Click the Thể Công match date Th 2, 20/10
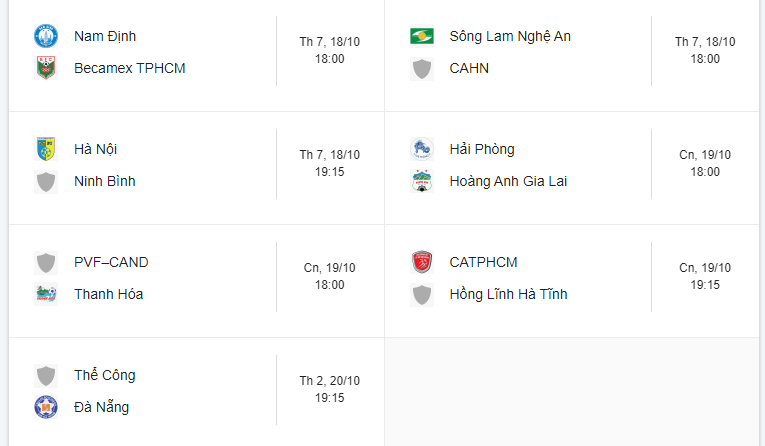Image resolution: width=765 pixels, height=446 pixels. coord(329,381)
